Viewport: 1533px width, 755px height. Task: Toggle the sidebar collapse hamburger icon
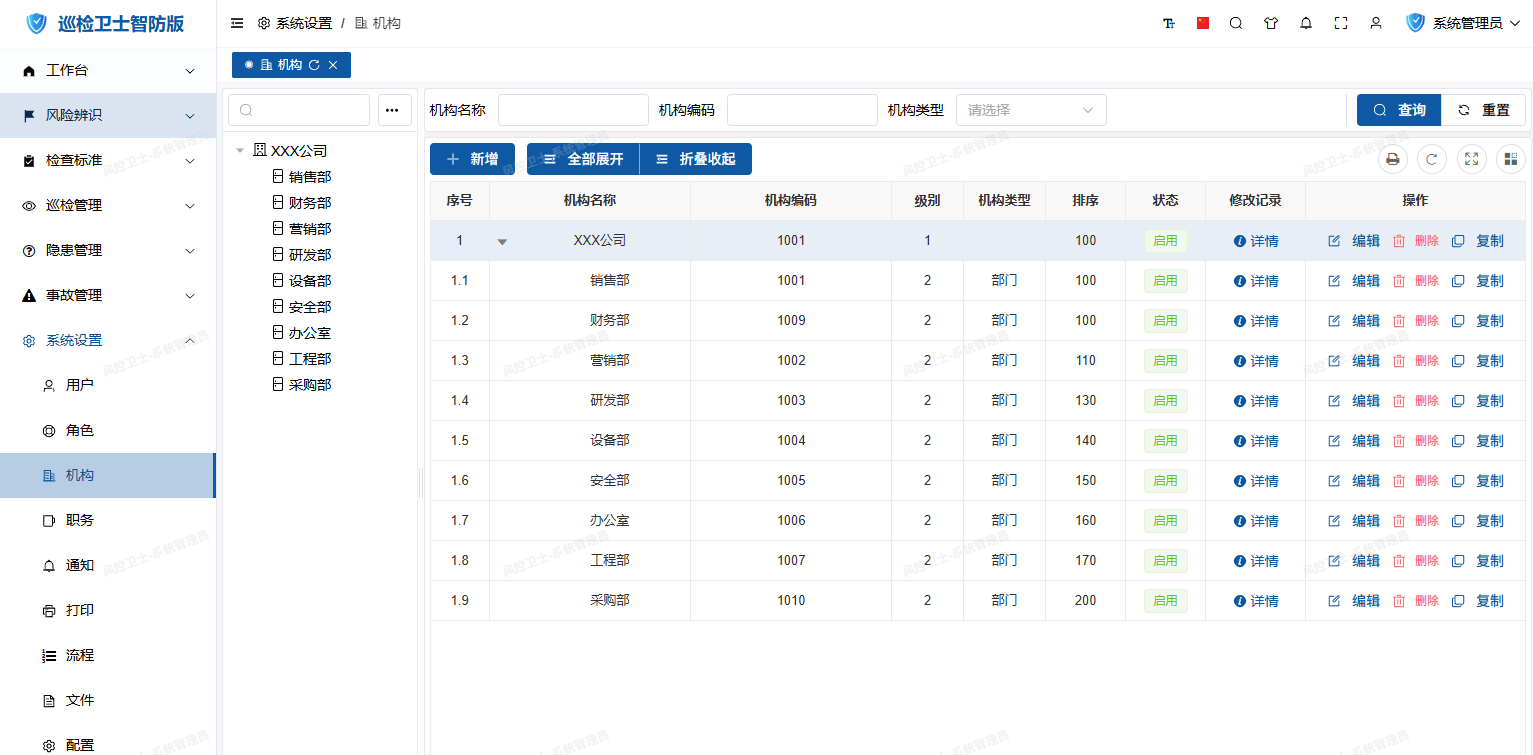click(237, 23)
